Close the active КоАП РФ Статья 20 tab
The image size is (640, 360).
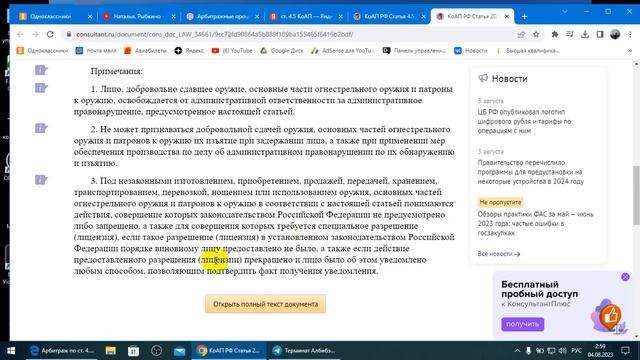pyautogui.click(x=507, y=16)
